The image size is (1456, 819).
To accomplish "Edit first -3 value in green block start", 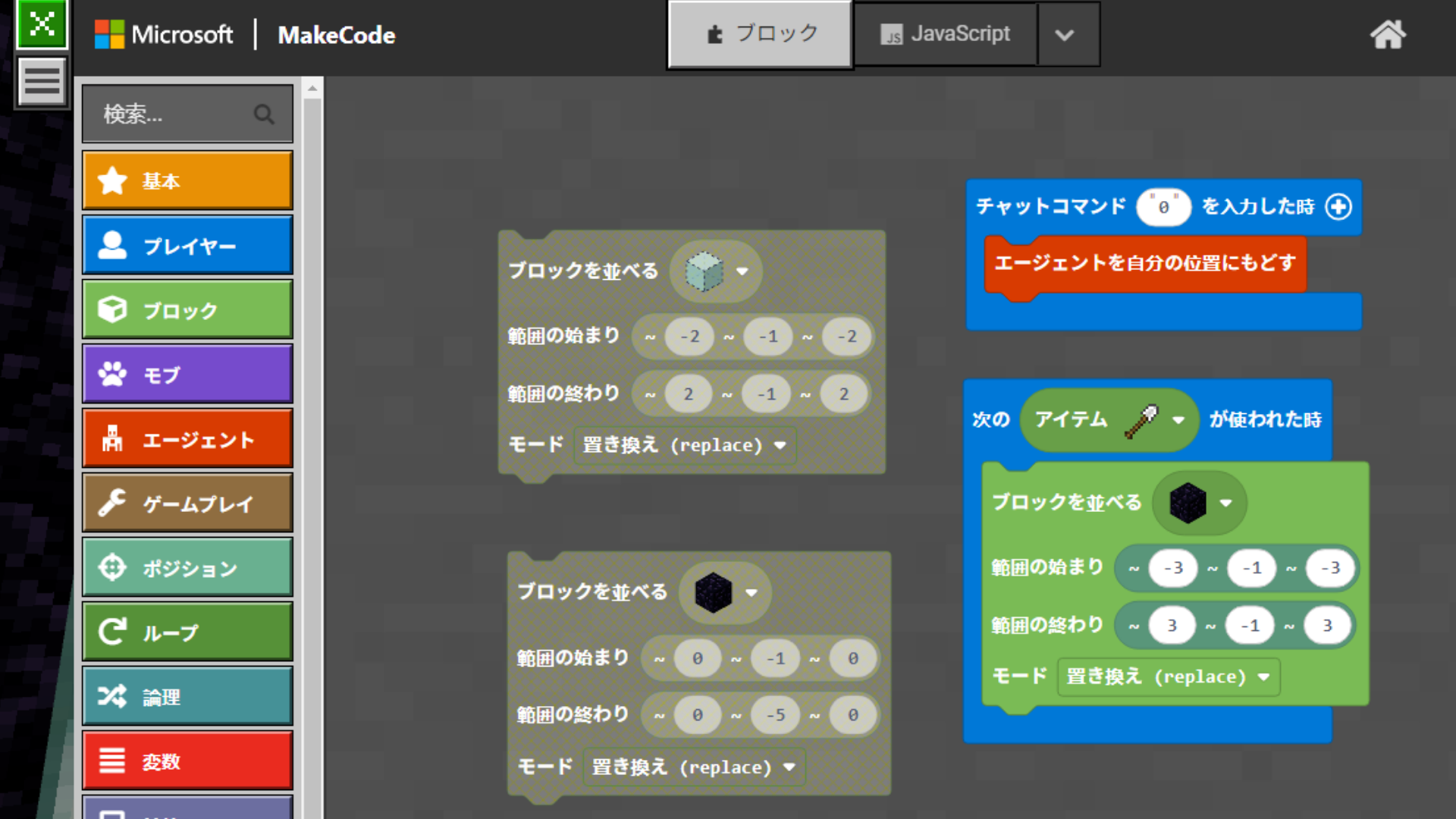I will pyautogui.click(x=1173, y=568).
